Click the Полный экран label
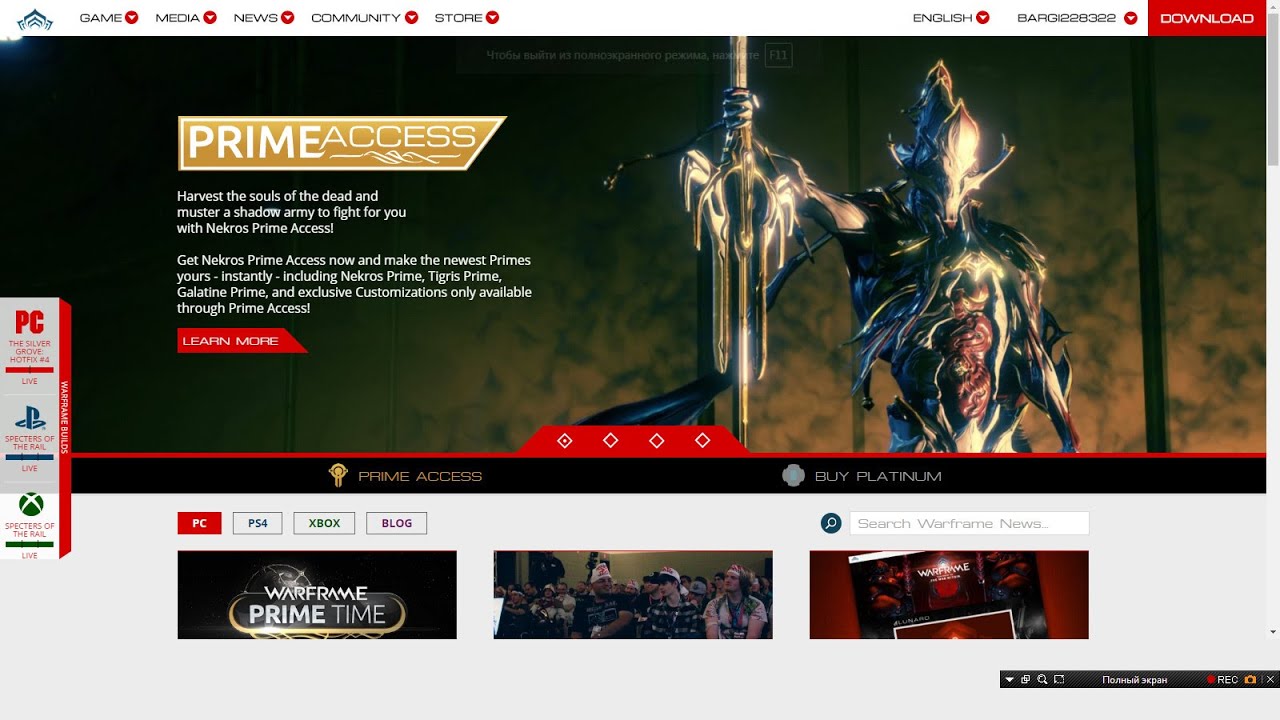This screenshot has height=720, width=1280. tap(1135, 680)
